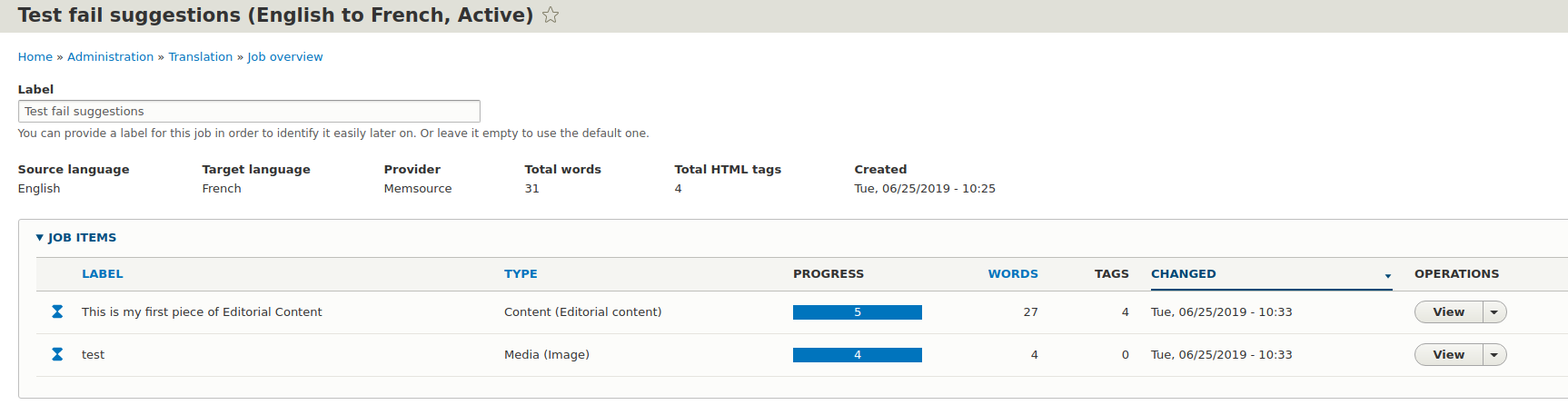The height and width of the screenshot is (405, 1568).
Task: Click progress bar of test item
Action: coord(857,355)
